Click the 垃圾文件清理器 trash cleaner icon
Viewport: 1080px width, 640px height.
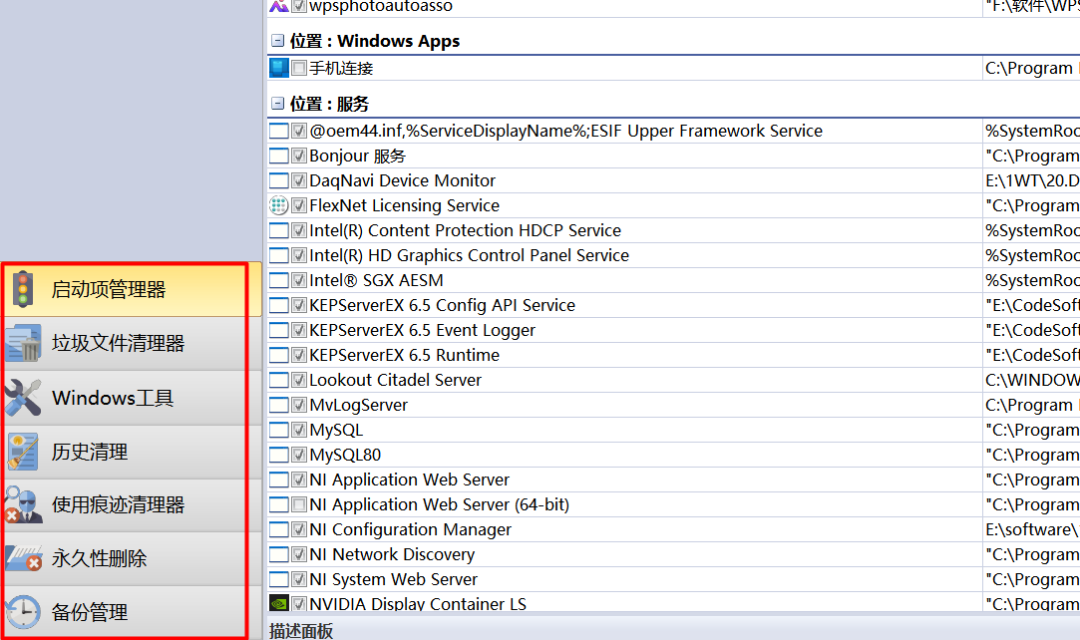(23, 344)
